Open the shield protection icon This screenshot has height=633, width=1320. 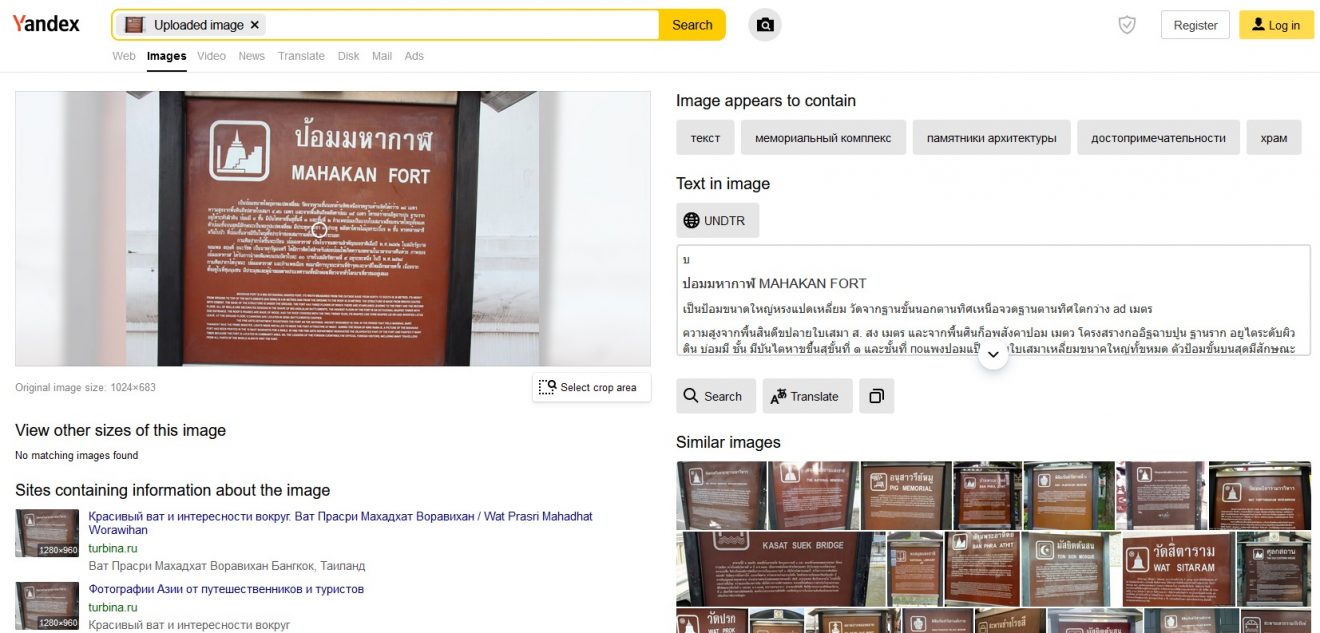[x=1127, y=25]
